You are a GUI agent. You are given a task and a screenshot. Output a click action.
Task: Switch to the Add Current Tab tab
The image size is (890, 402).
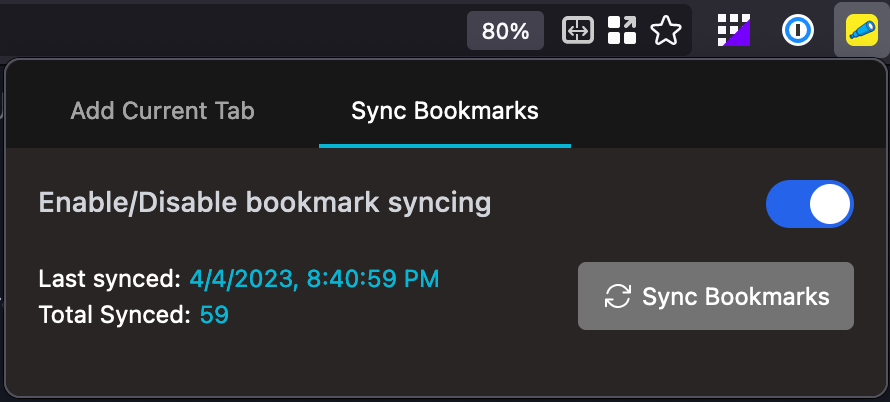click(162, 111)
